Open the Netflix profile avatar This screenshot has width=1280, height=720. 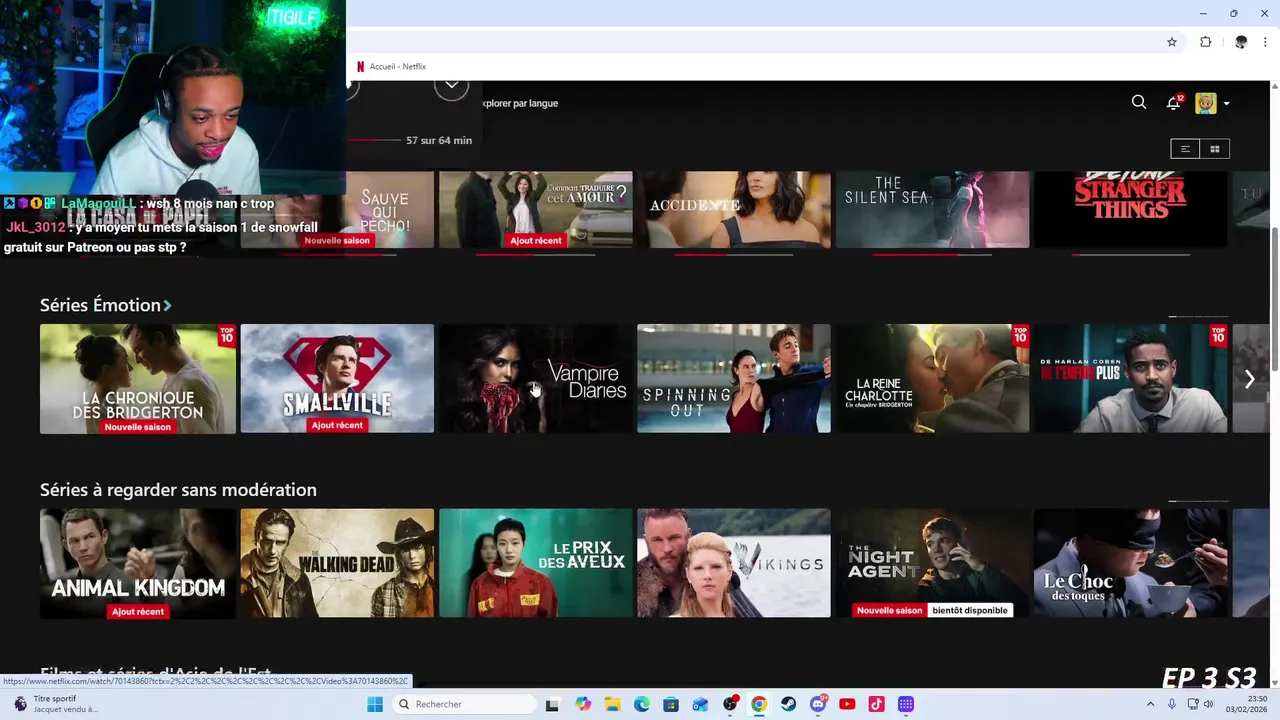(1206, 103)
